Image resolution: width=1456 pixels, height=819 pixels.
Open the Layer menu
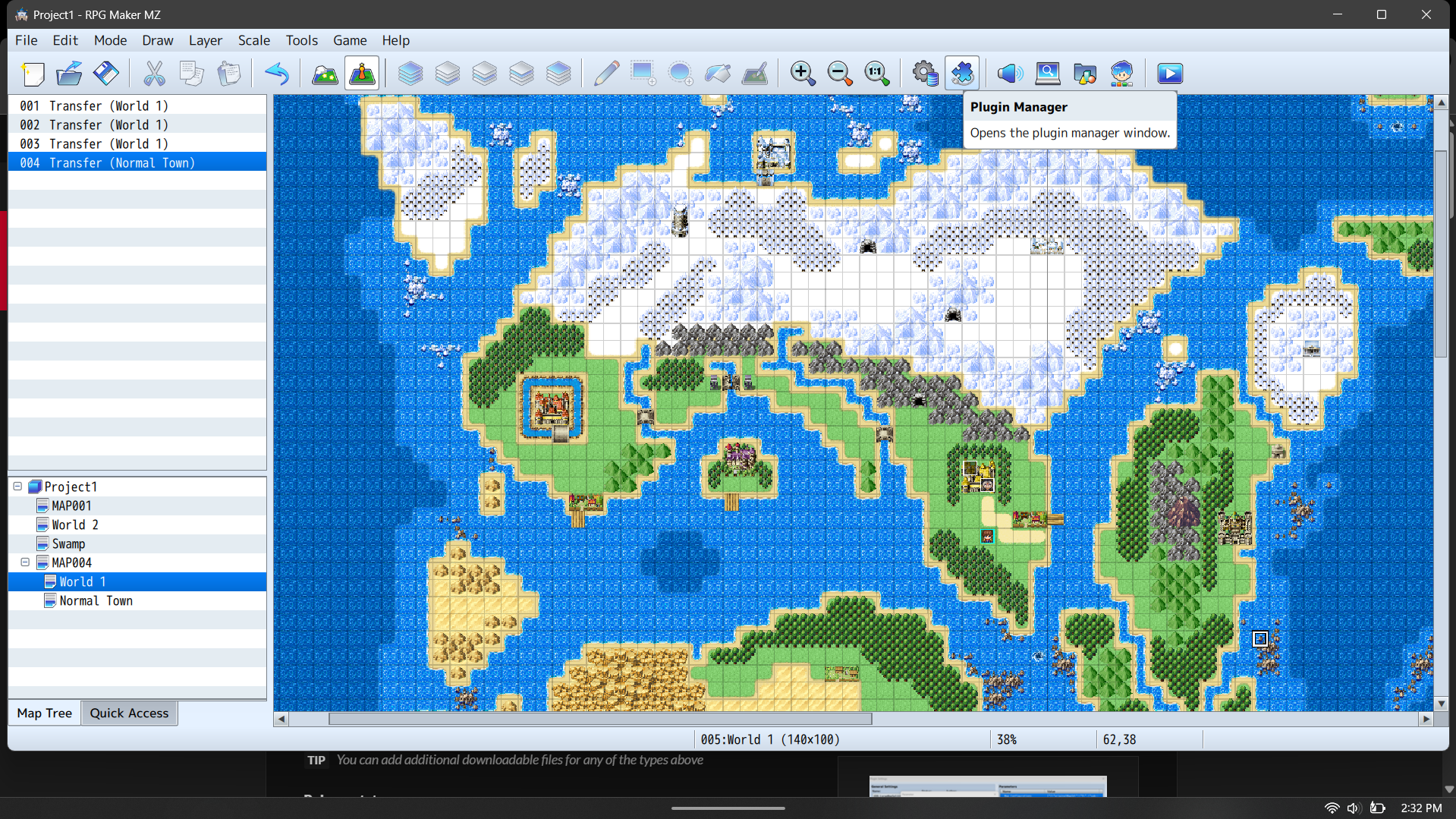click(x=206, y=40)
